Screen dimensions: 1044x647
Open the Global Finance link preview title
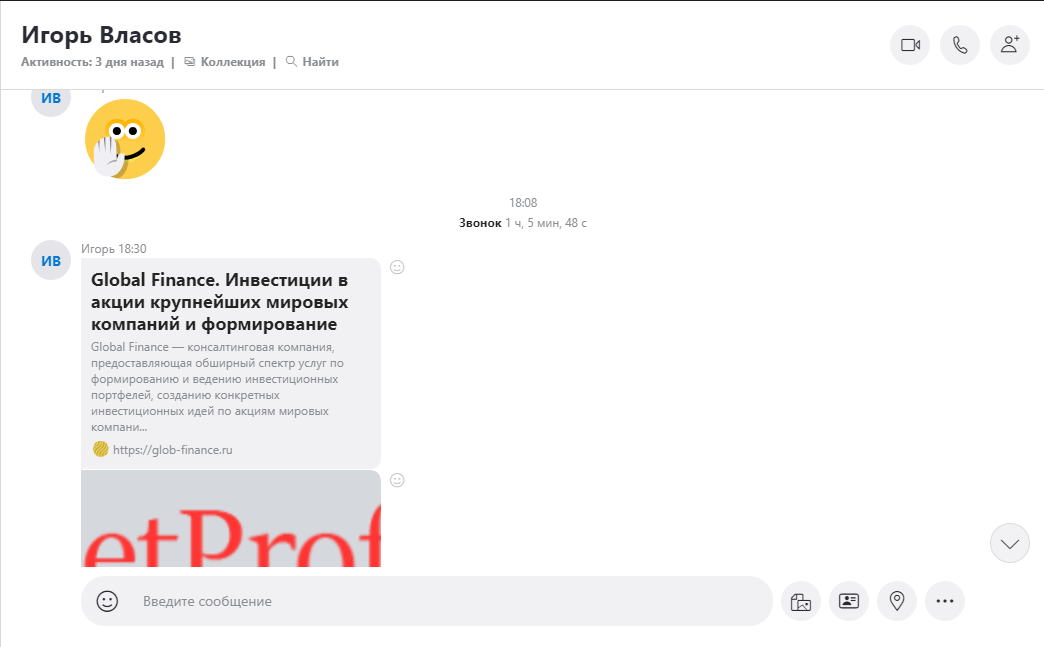coord(220,302)
